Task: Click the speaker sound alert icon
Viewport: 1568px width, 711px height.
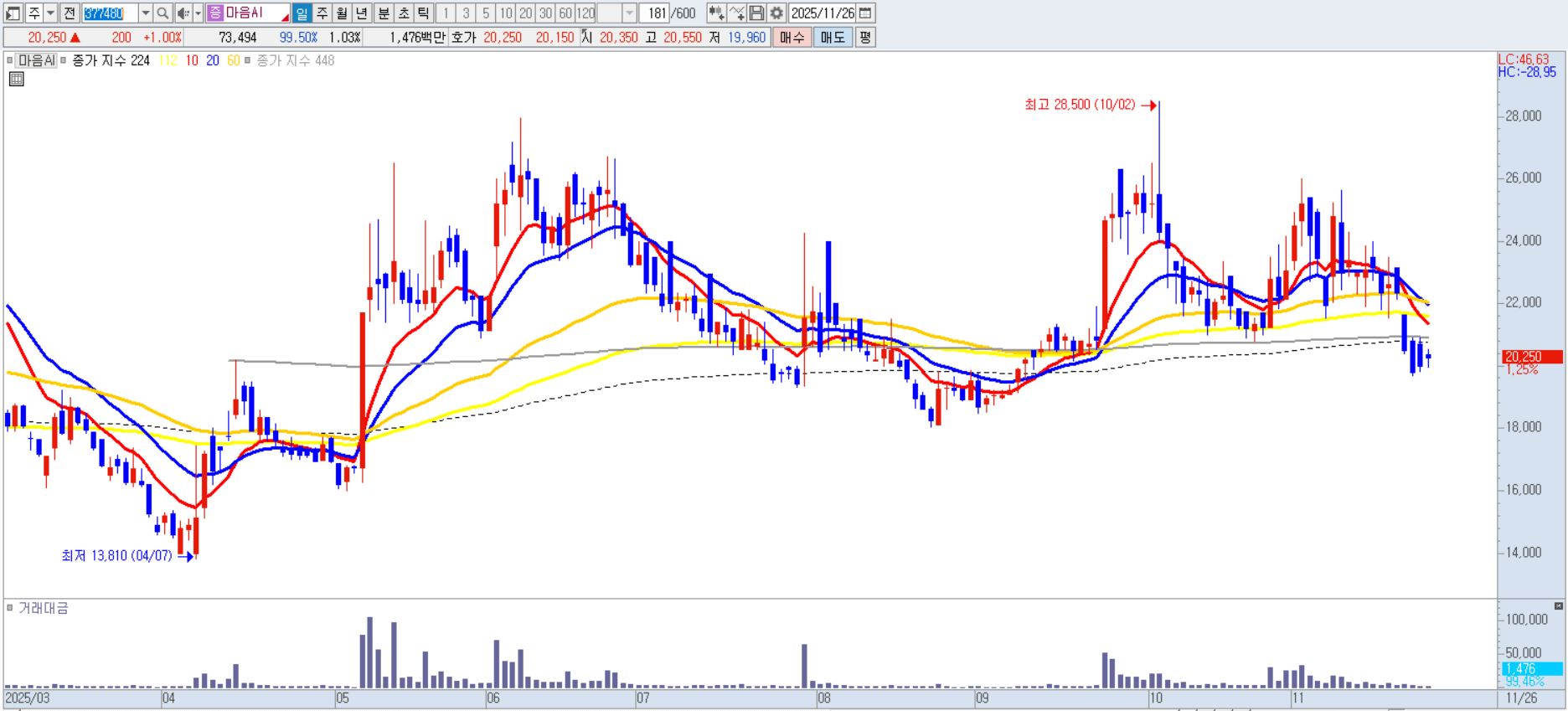Action: click(x=183, y=13)
